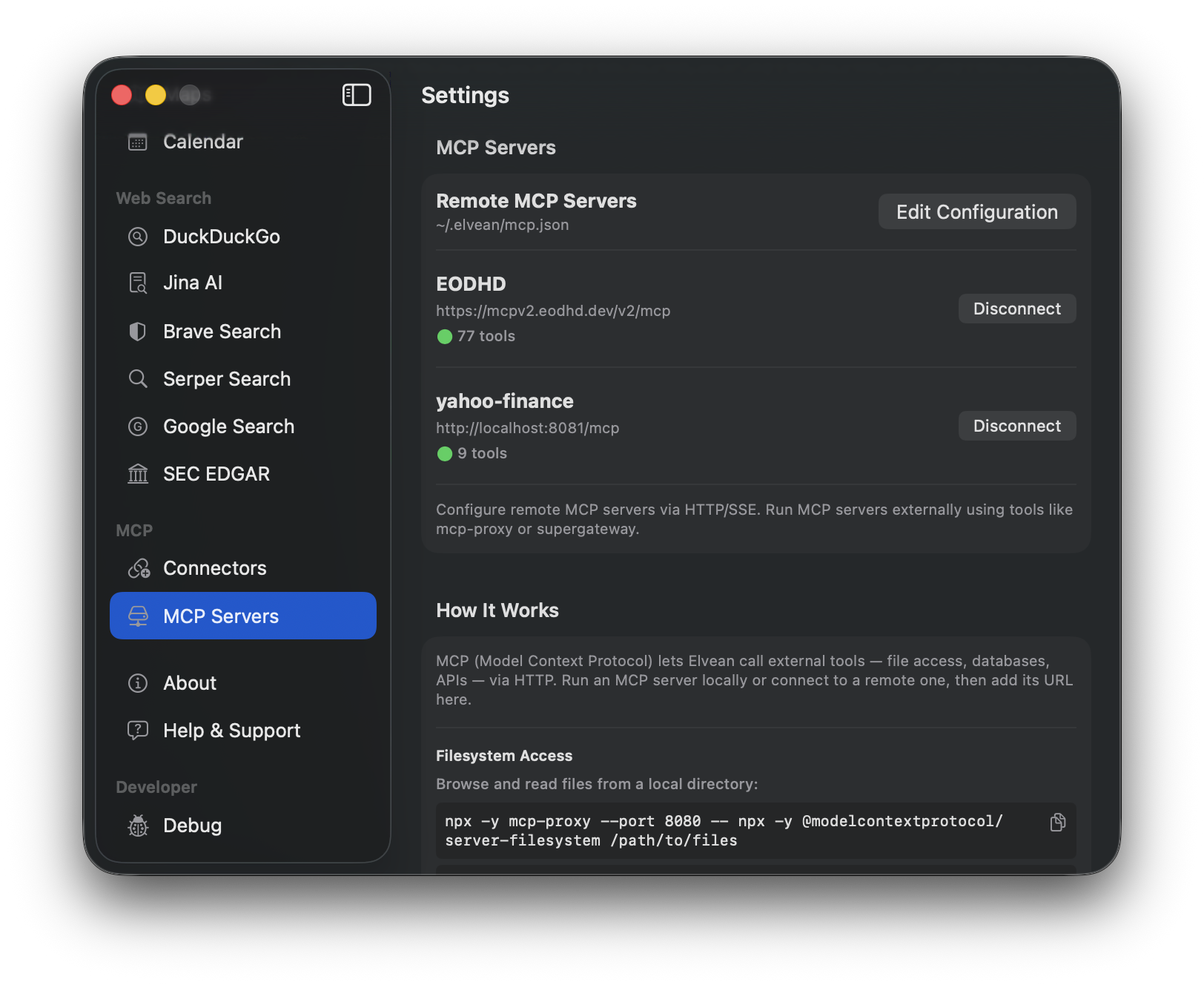Click the Connectors link icon

tap(139, 568)
